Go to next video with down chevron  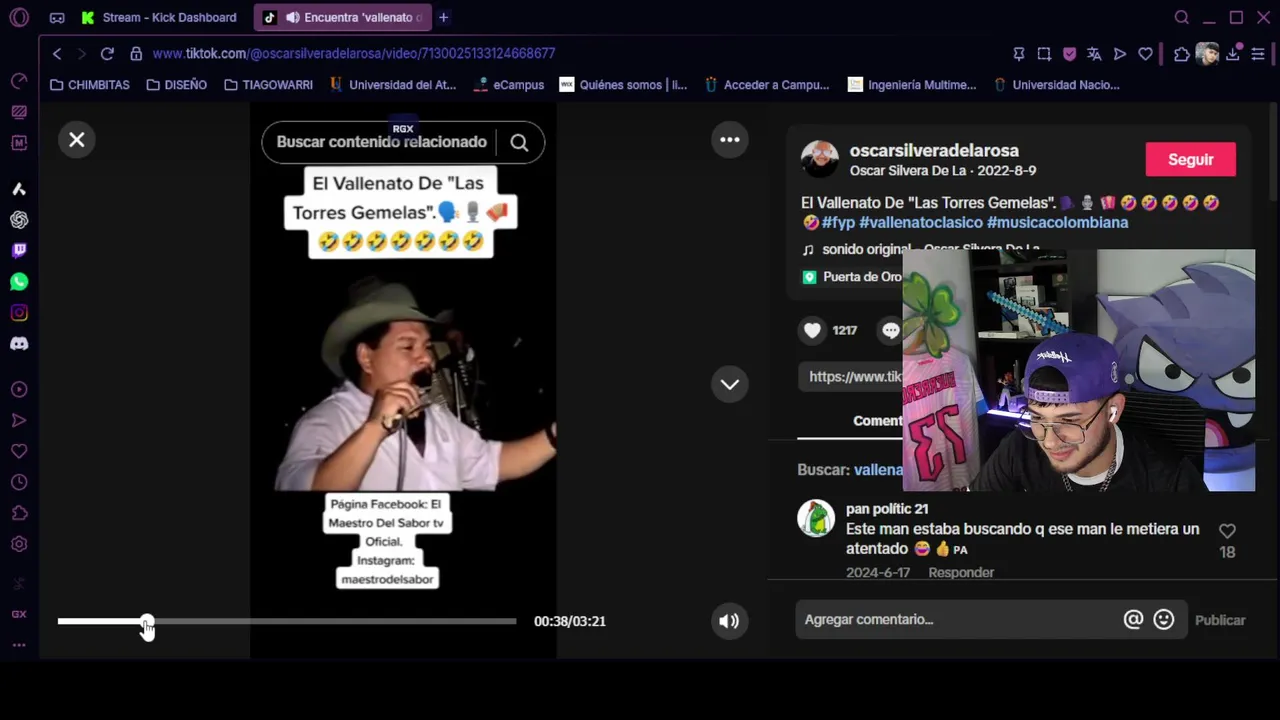tap(730, 384)
